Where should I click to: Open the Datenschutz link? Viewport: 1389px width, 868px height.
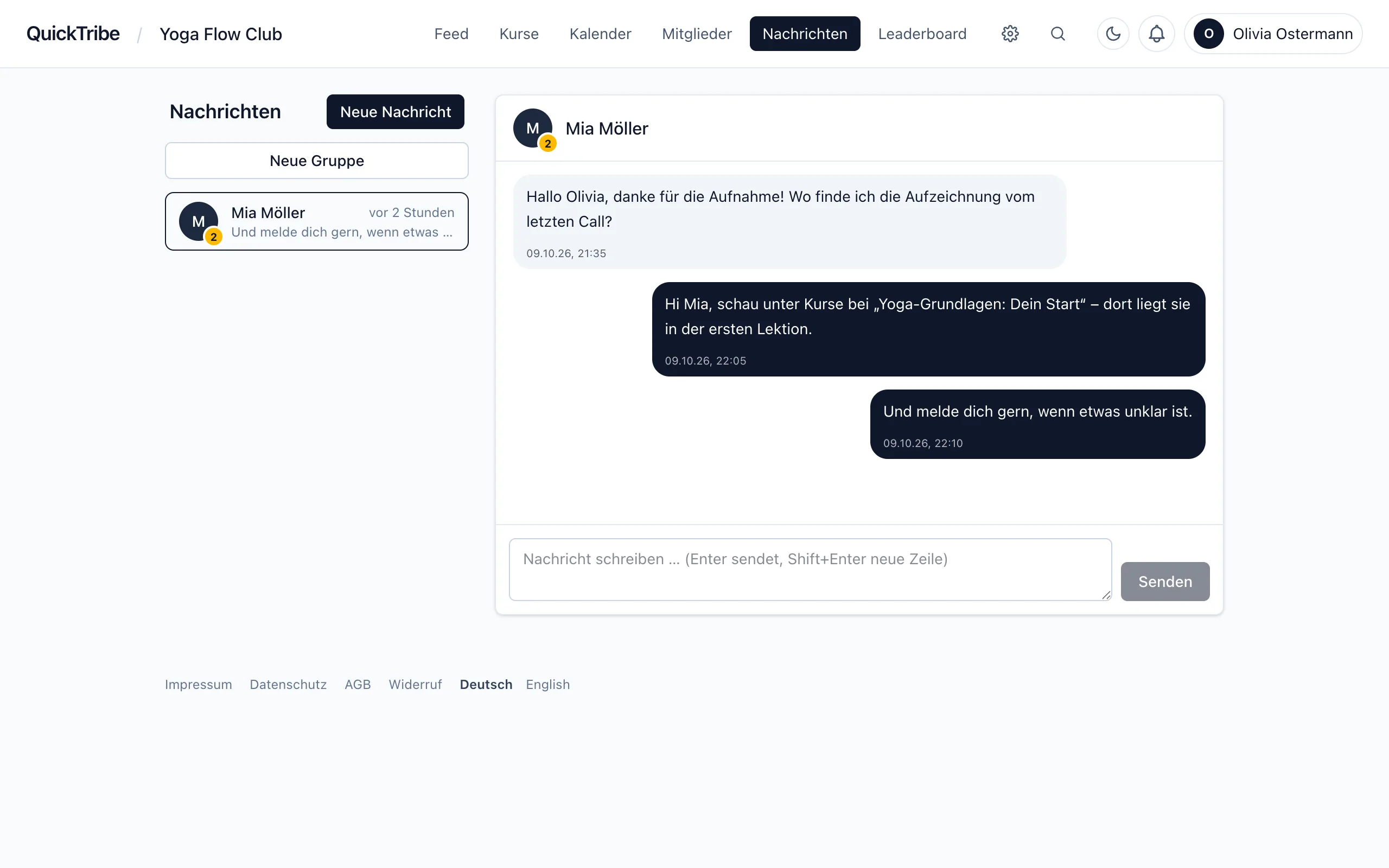click(288, 684)
